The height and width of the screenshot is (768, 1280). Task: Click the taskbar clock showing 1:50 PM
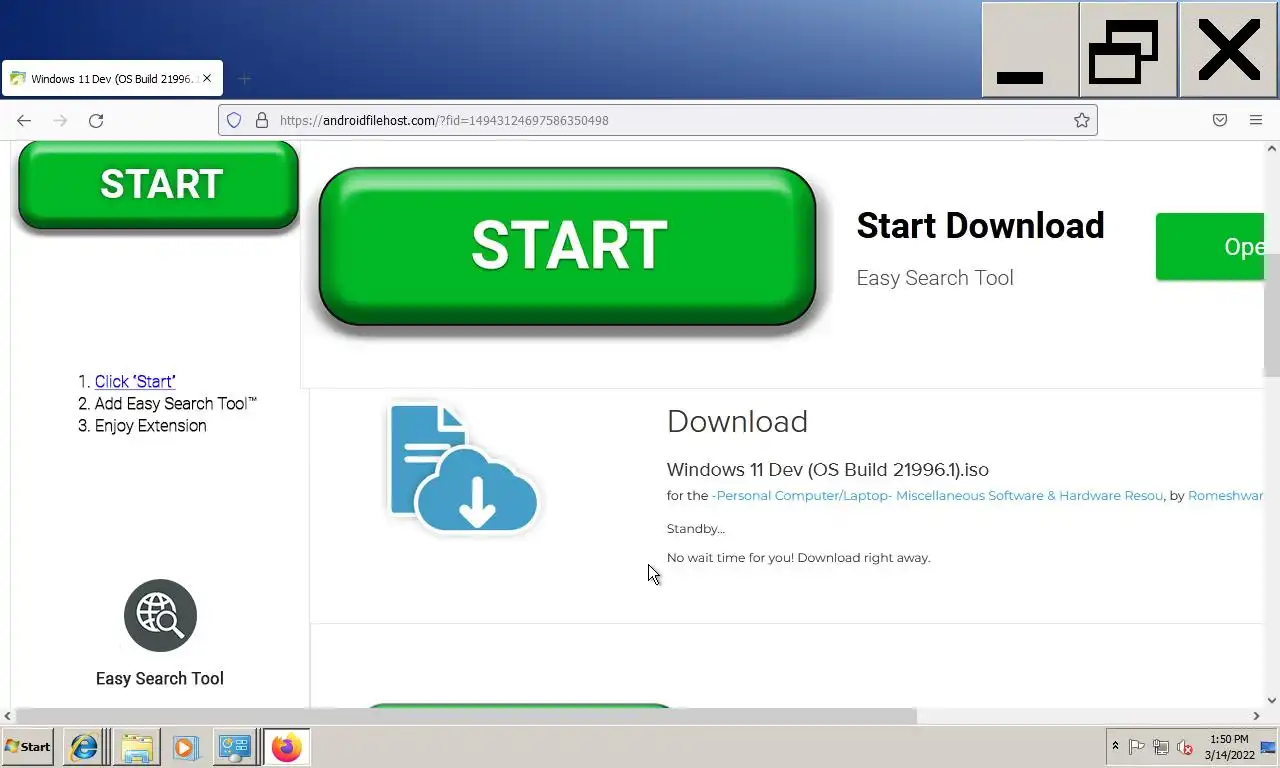(1229, 747)
